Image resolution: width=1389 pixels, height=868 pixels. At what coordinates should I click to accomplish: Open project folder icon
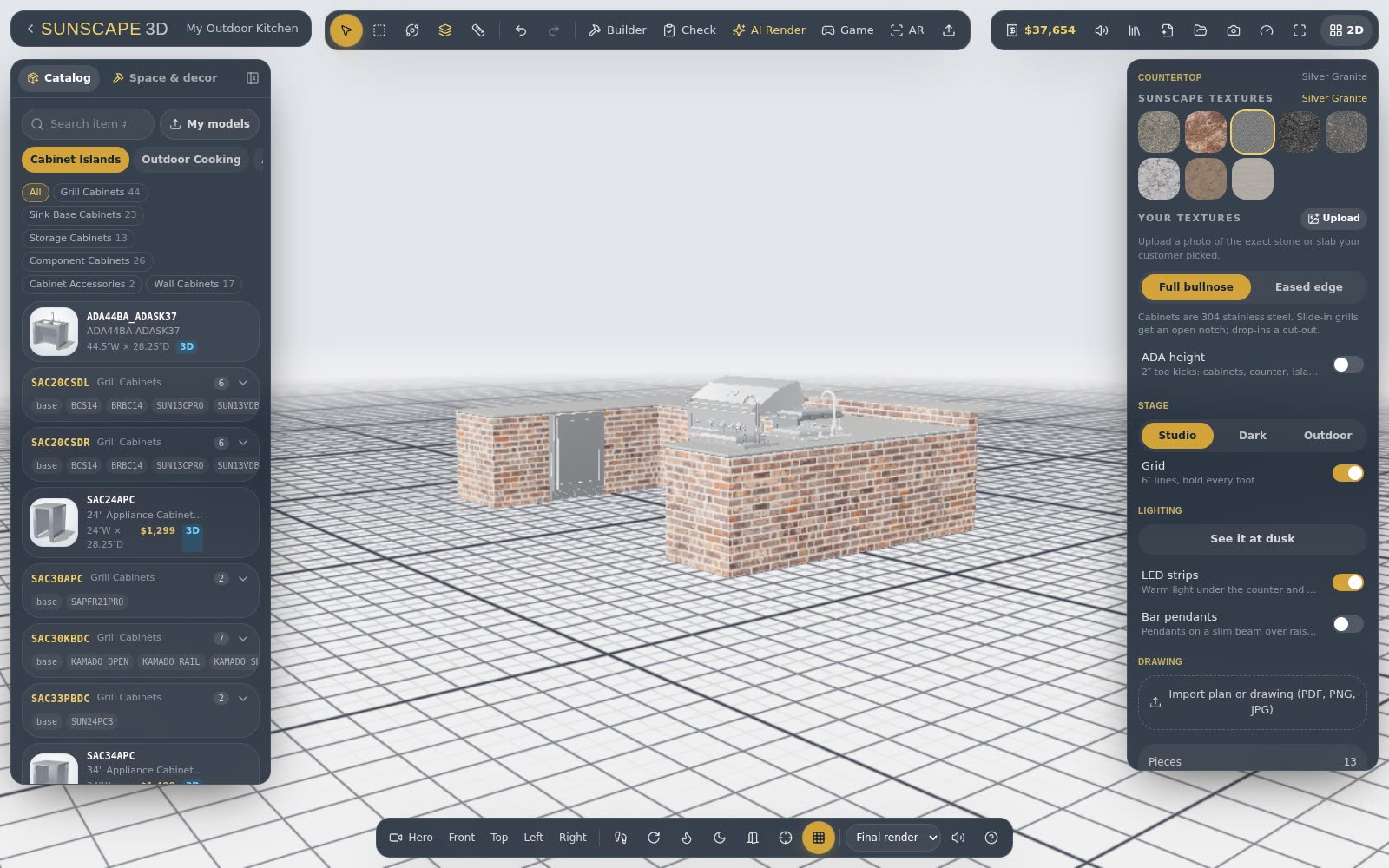coord(1201,30)
